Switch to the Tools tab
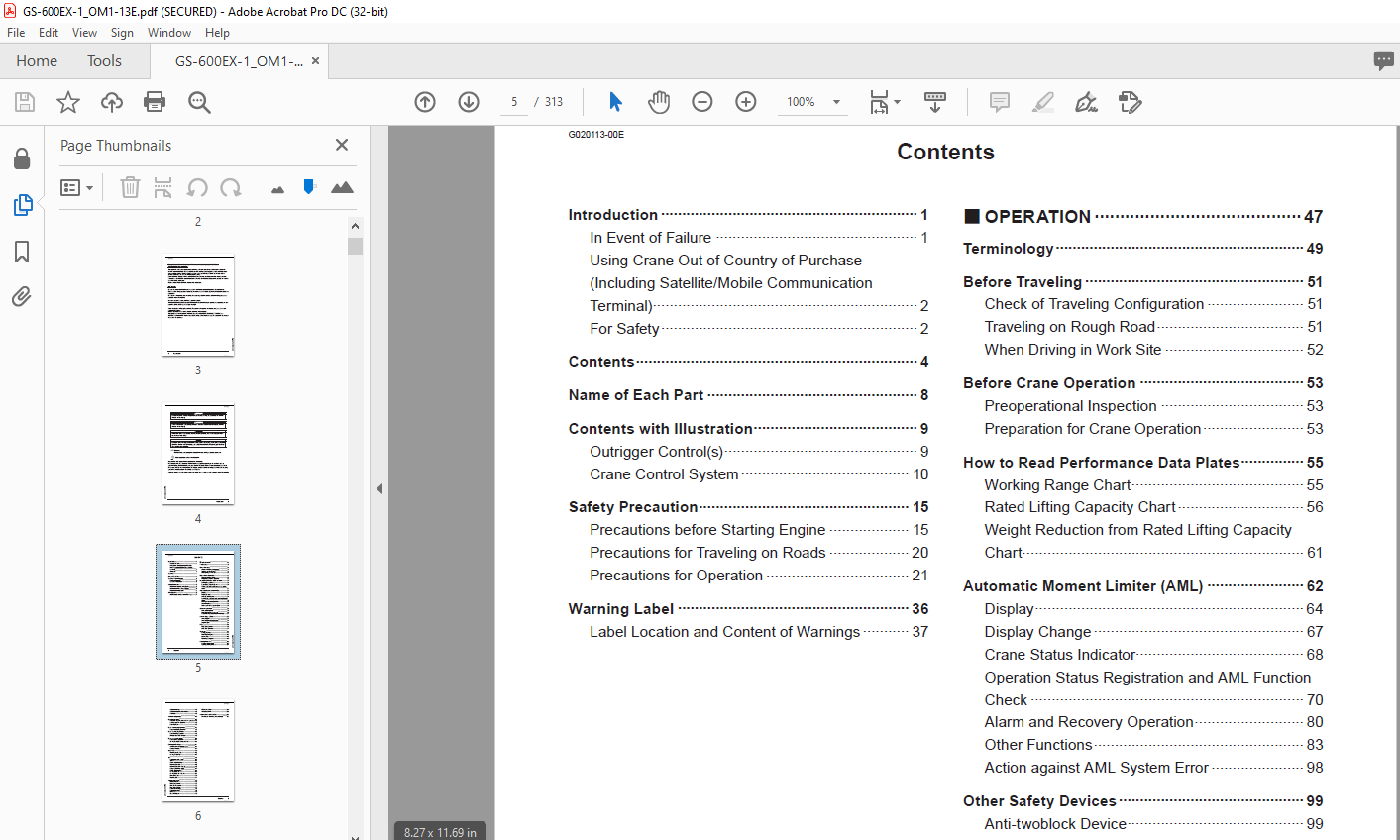This screenshot has height=840, width=1400. 104,61
